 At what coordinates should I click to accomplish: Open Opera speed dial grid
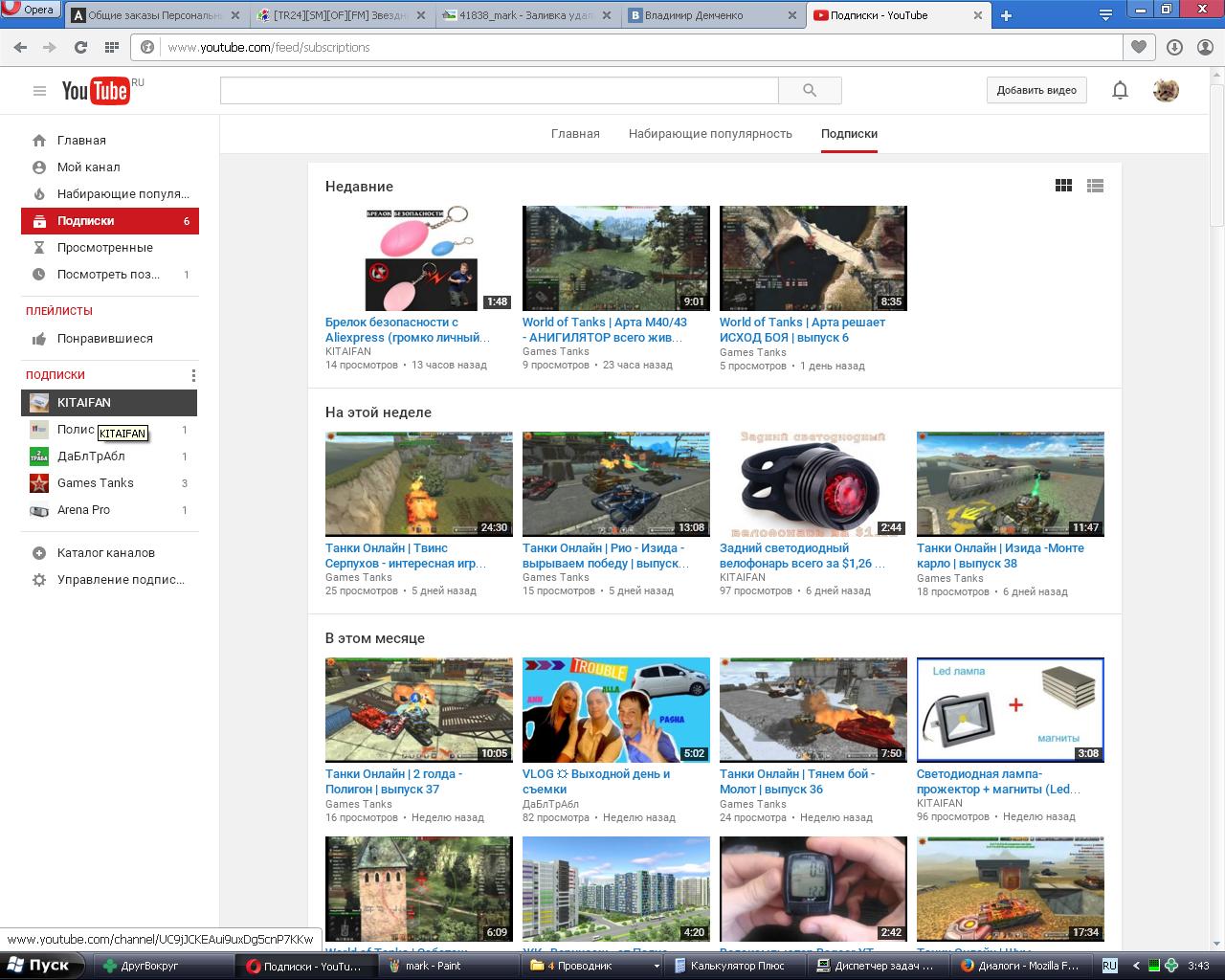[112, 47]
